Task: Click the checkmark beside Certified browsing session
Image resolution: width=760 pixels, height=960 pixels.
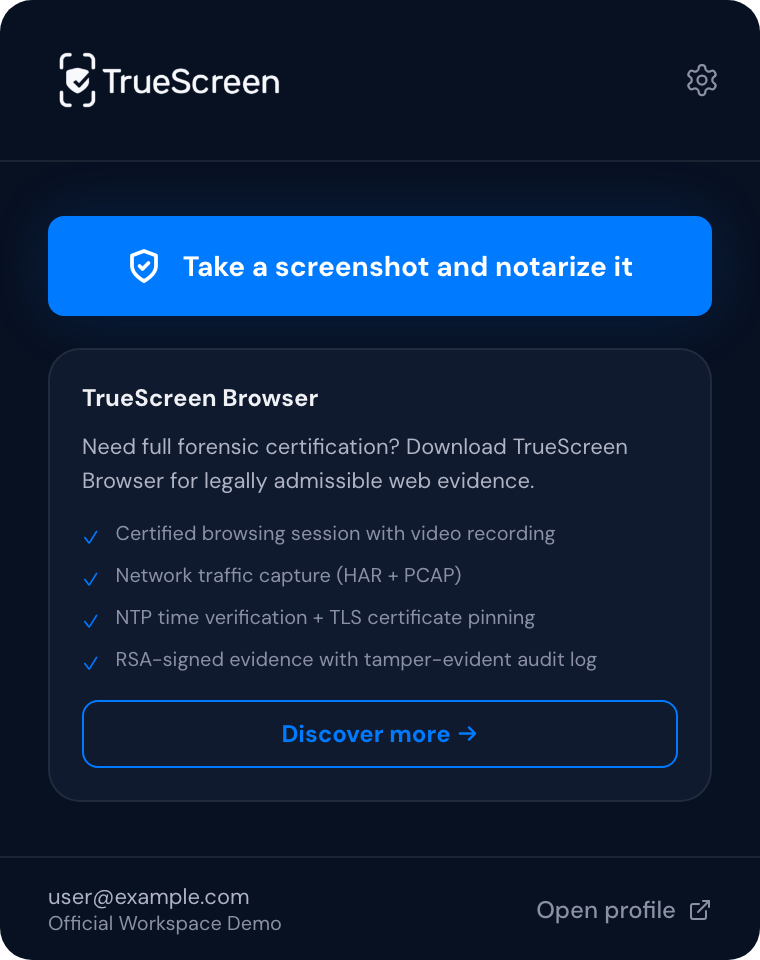Action: [91, 537]
